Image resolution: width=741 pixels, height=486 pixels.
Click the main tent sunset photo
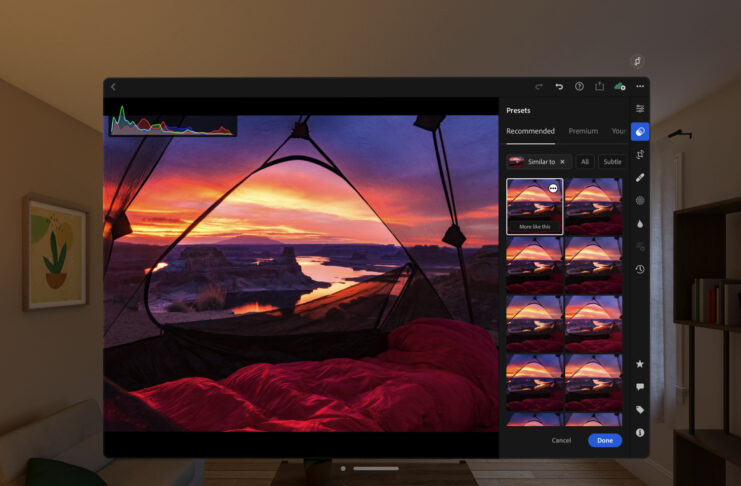301,273
